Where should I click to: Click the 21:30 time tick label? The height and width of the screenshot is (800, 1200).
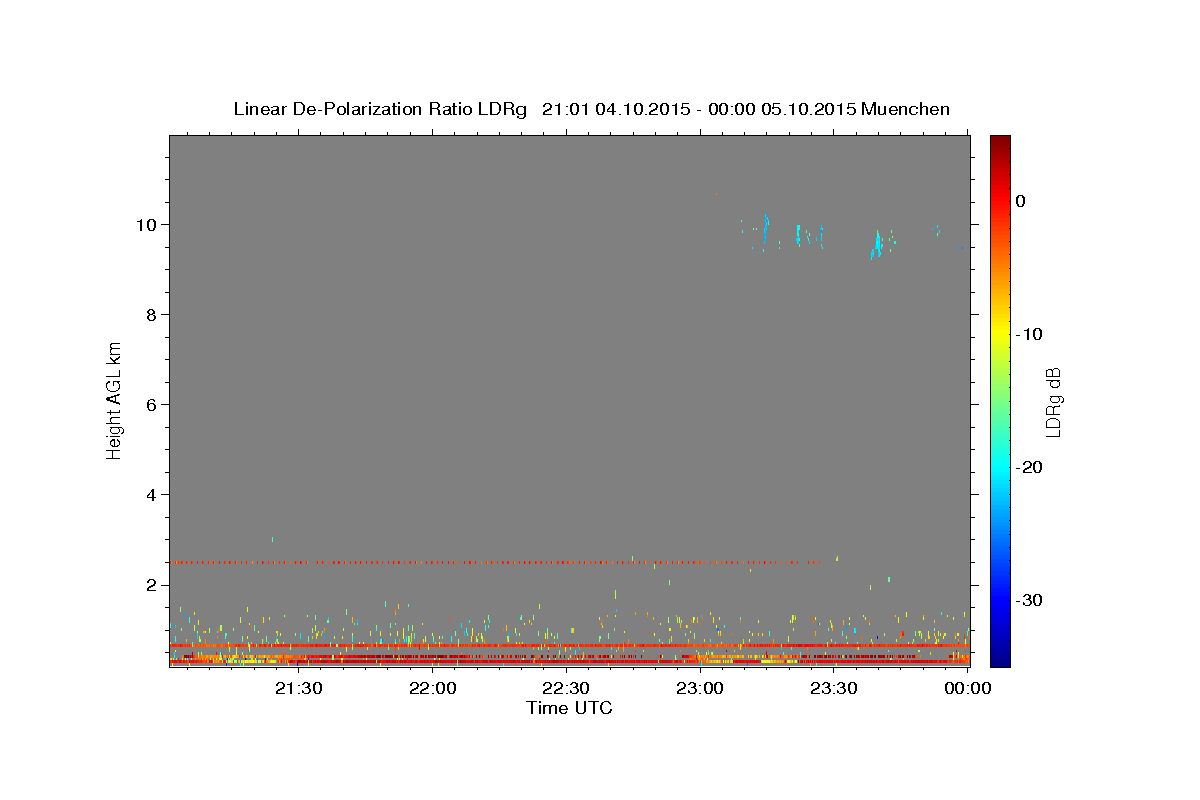[299, 688]
